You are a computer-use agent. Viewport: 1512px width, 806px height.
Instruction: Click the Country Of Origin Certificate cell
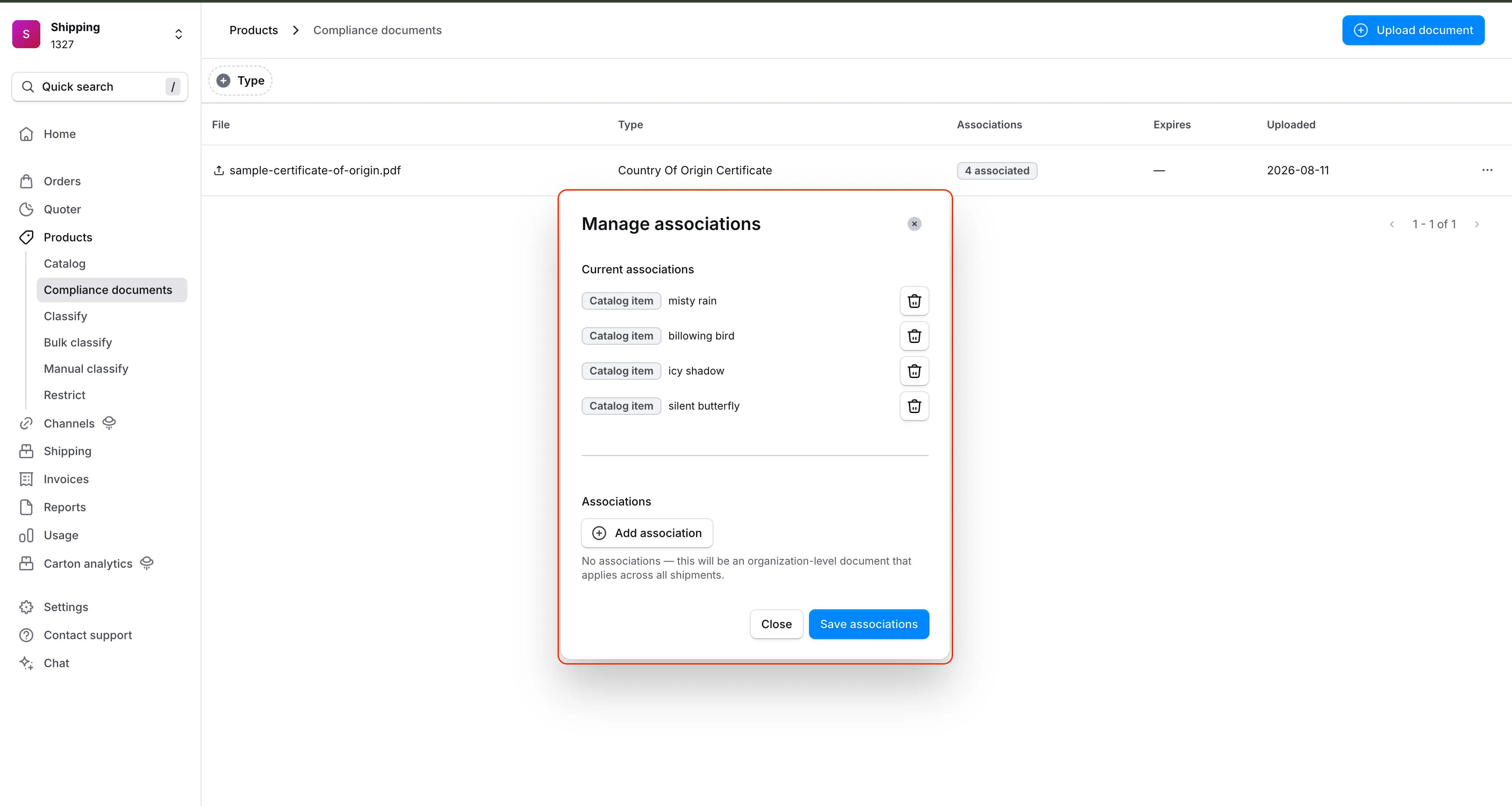(695, 170)
